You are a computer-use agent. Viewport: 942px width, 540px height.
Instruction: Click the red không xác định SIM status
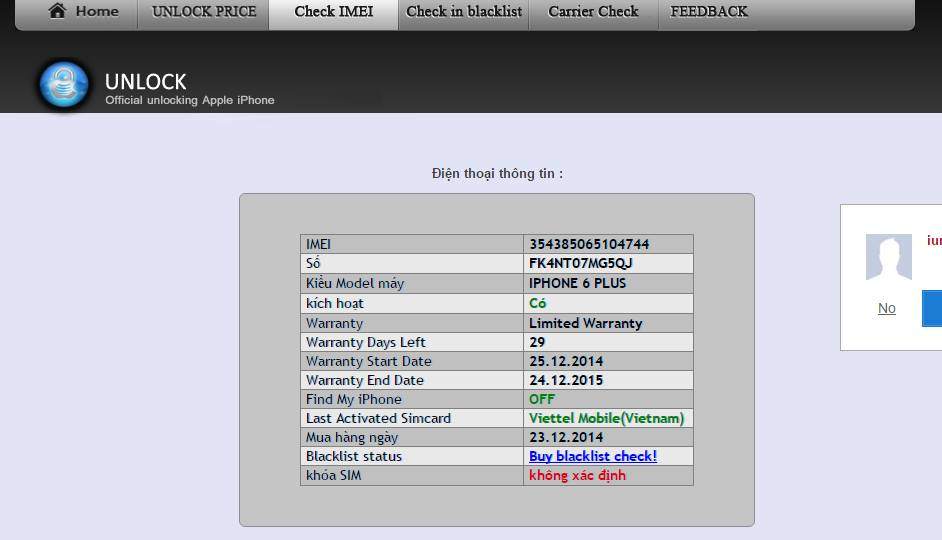(577, 476)
